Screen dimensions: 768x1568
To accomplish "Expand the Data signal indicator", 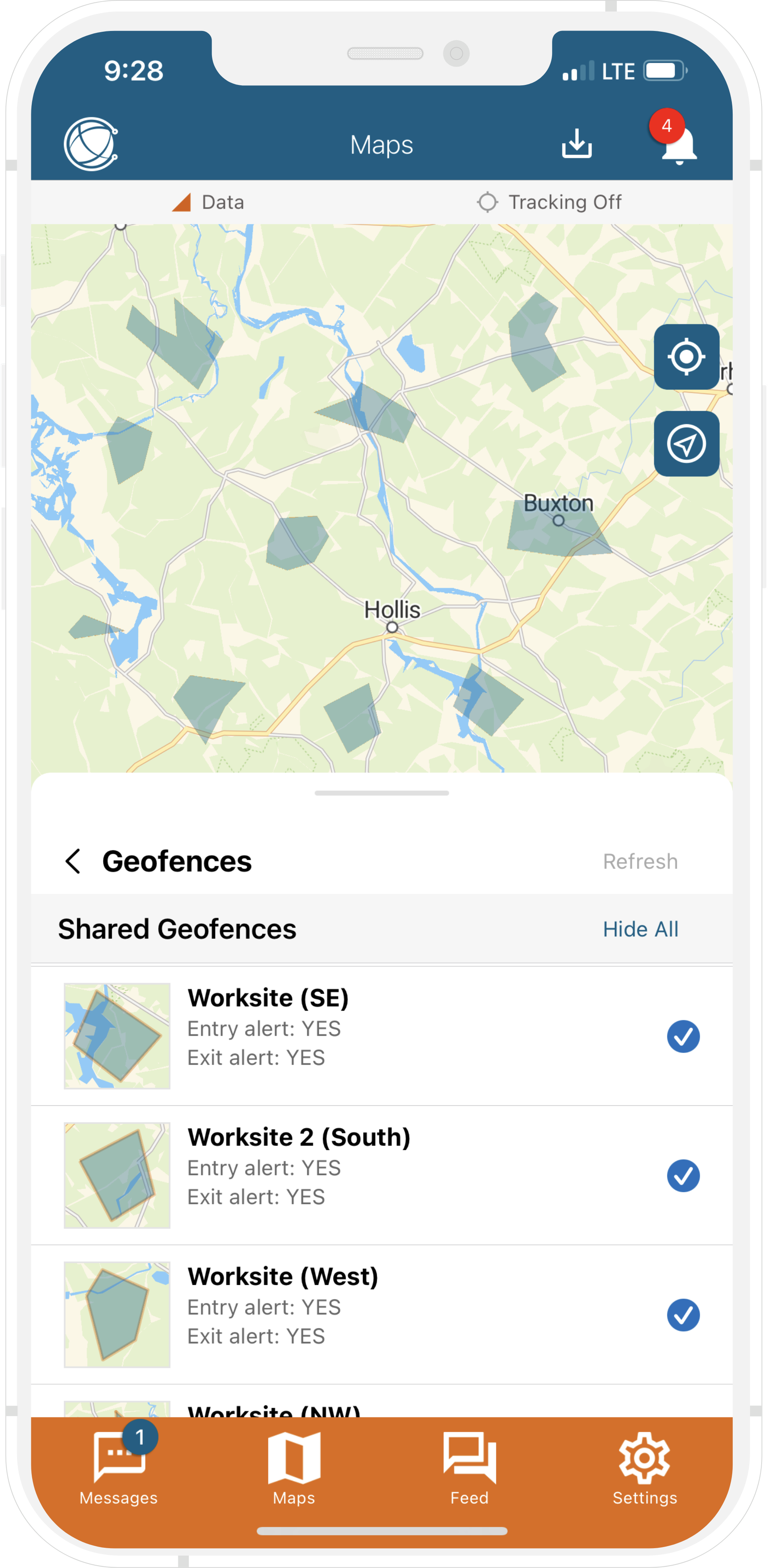I will click(208, 202).
